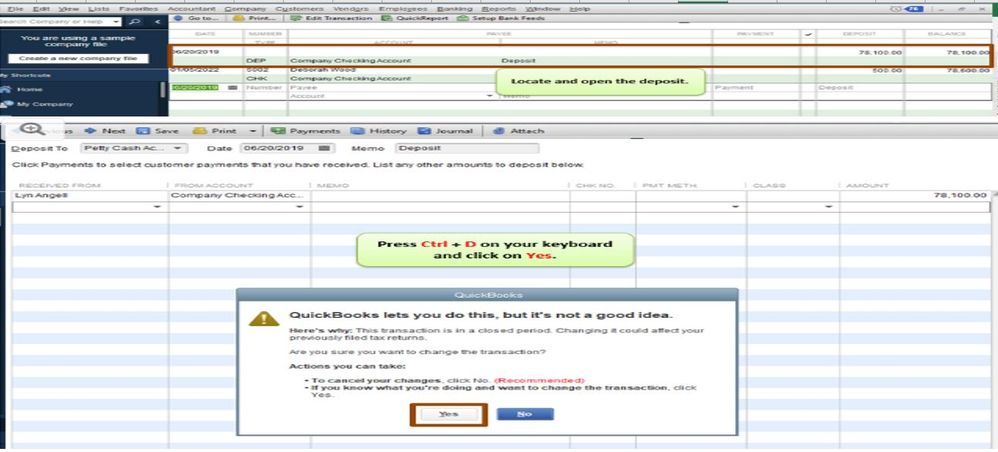Open the Edit menu
Screen dimensions: 998x452
41,9
